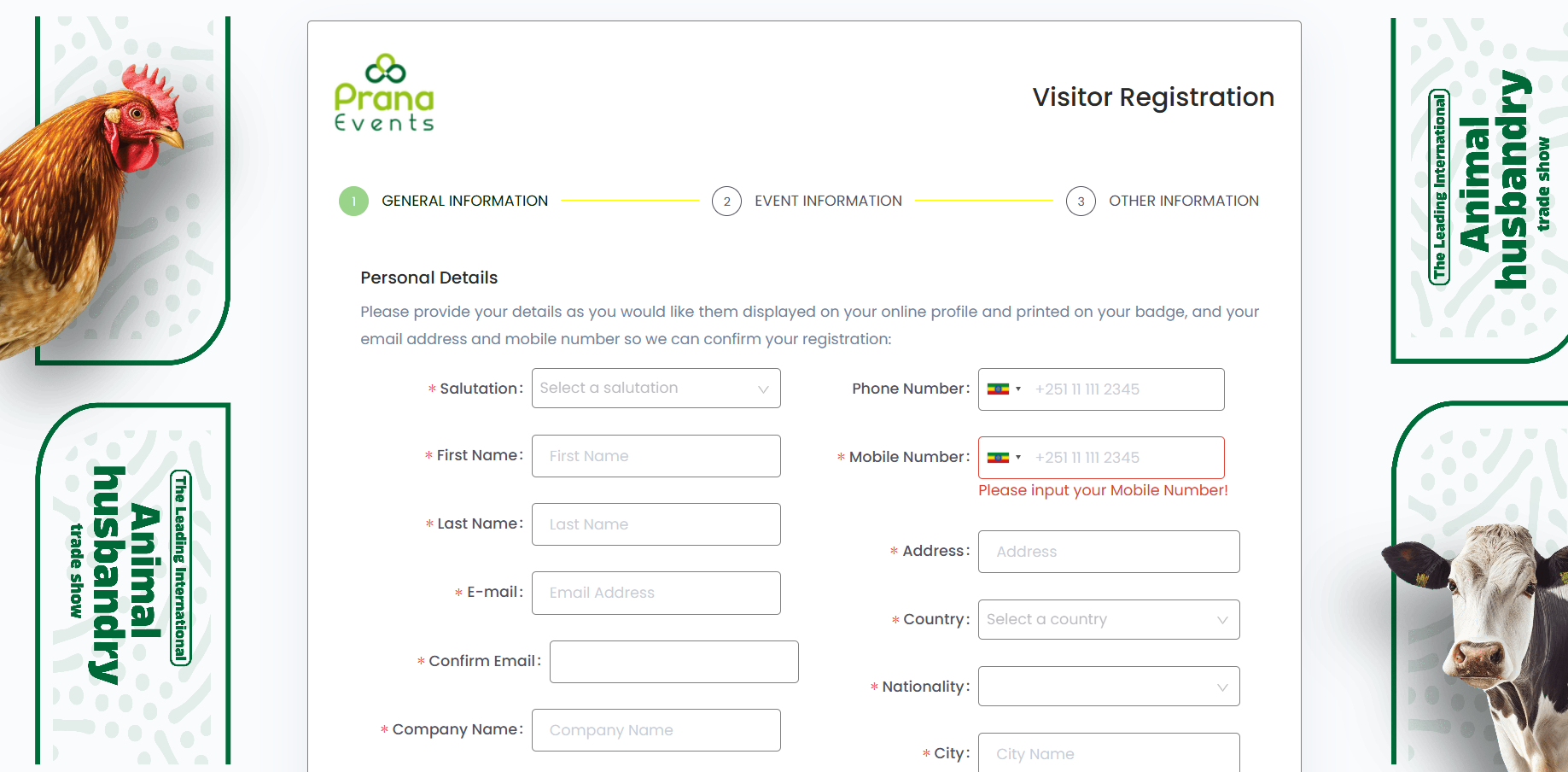Open Phone Number country flag selector
Viewport: 1568px width, 772px height.
click(1004, 389)
